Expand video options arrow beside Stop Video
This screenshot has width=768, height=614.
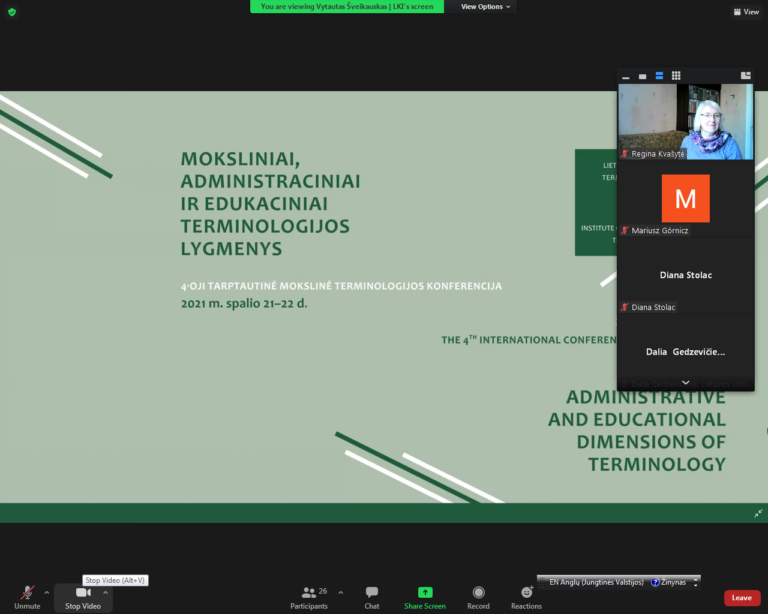[x=106, y=592]
